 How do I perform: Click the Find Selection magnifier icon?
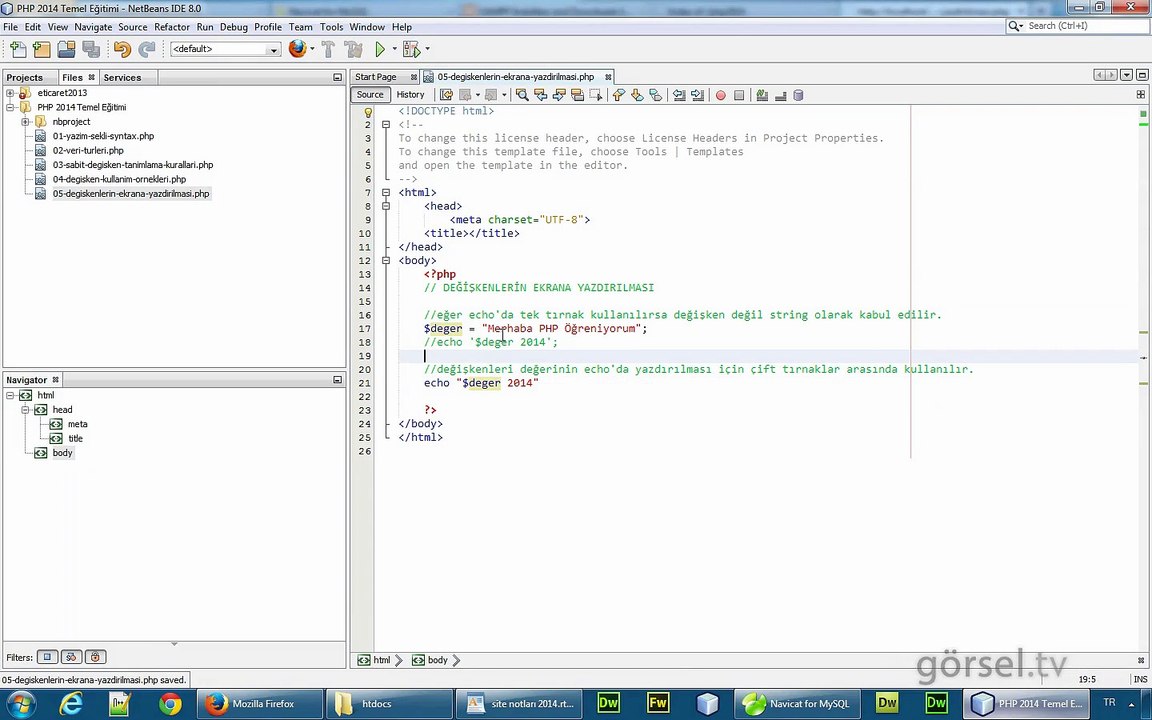[522, 95]
